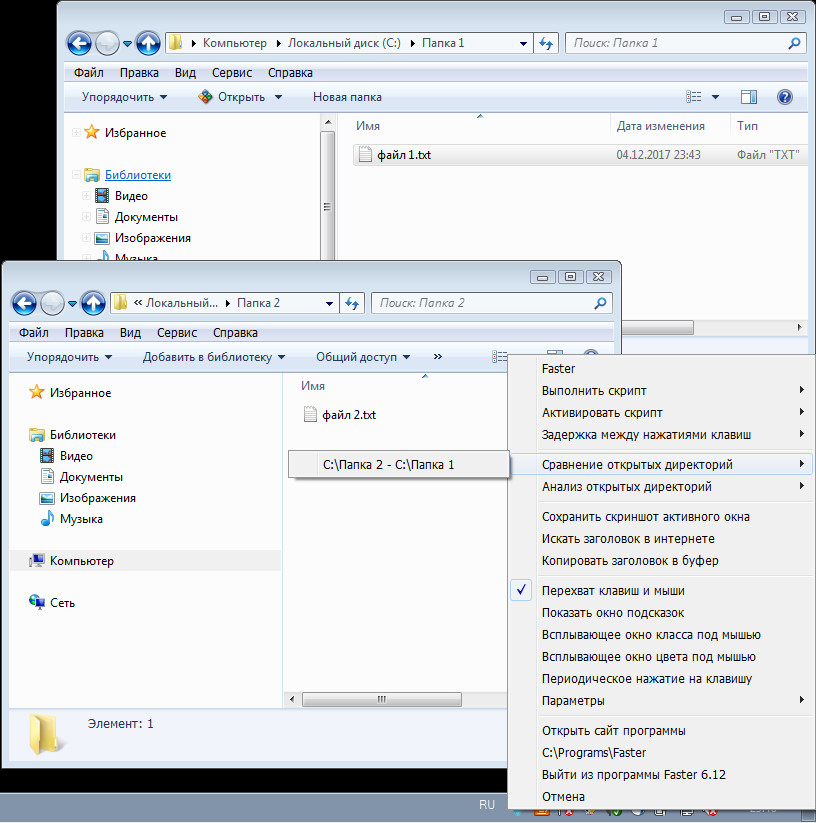Choose Сравнение открытых директорий menu item

661,465
